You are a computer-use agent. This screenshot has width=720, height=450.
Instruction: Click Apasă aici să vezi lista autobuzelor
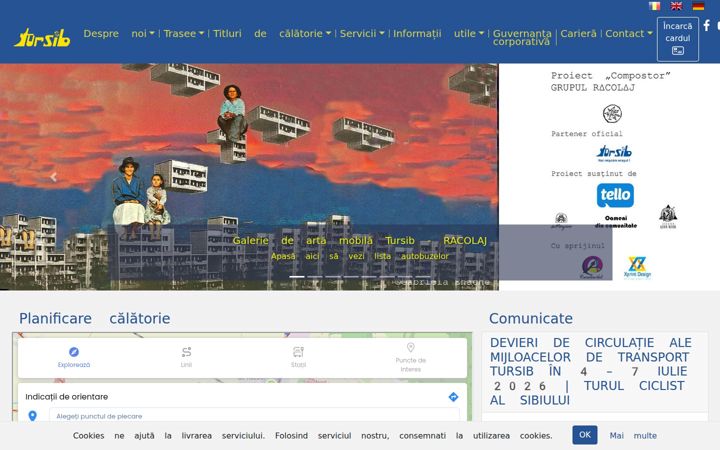point(360,256)
